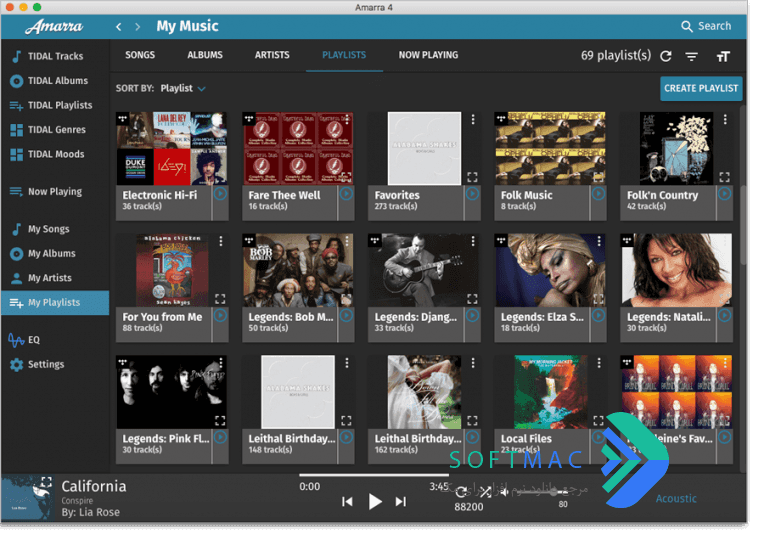Open options menu for Folk'n Country
This screenshot has height=540, width=764.
pyautogui.click(x=725, y=119)
